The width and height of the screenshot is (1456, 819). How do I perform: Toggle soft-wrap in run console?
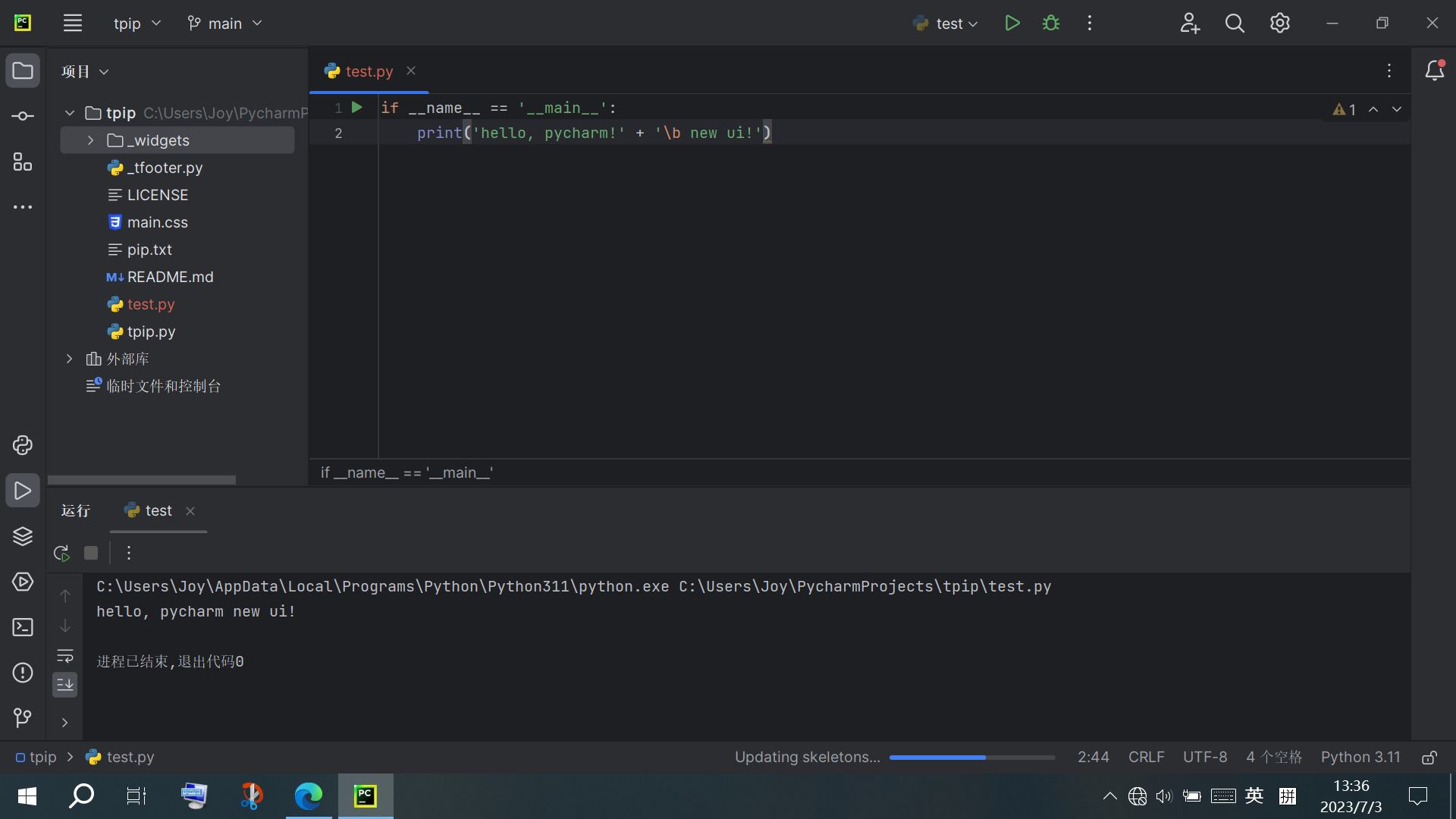65,655
